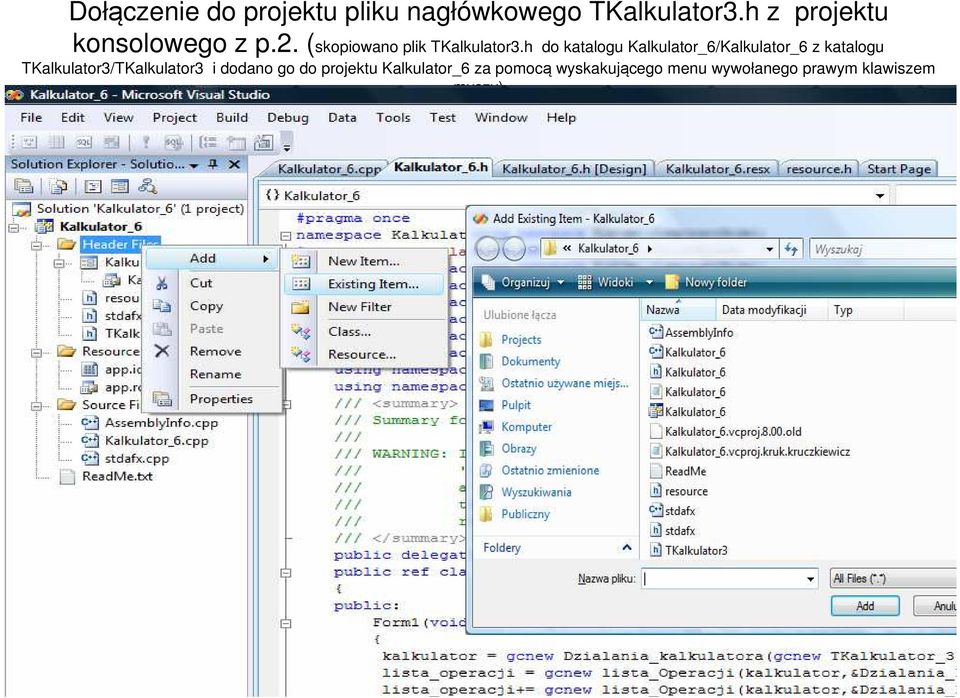Open the Pulpit favorite link

pos(516,405)
